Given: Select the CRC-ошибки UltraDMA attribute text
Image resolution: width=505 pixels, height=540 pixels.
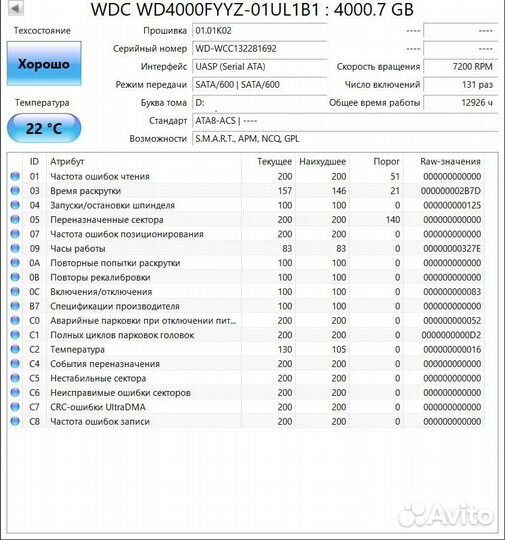Looking at the screenshot, I should click(98, 407).
